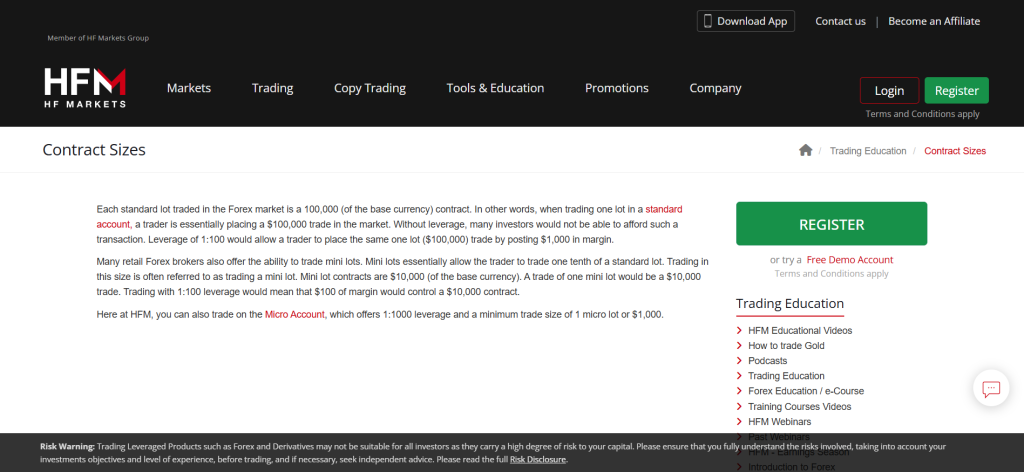Screen dimensions: 1024x472
Task: Open the Micro Account link
Action: [295, 314]
